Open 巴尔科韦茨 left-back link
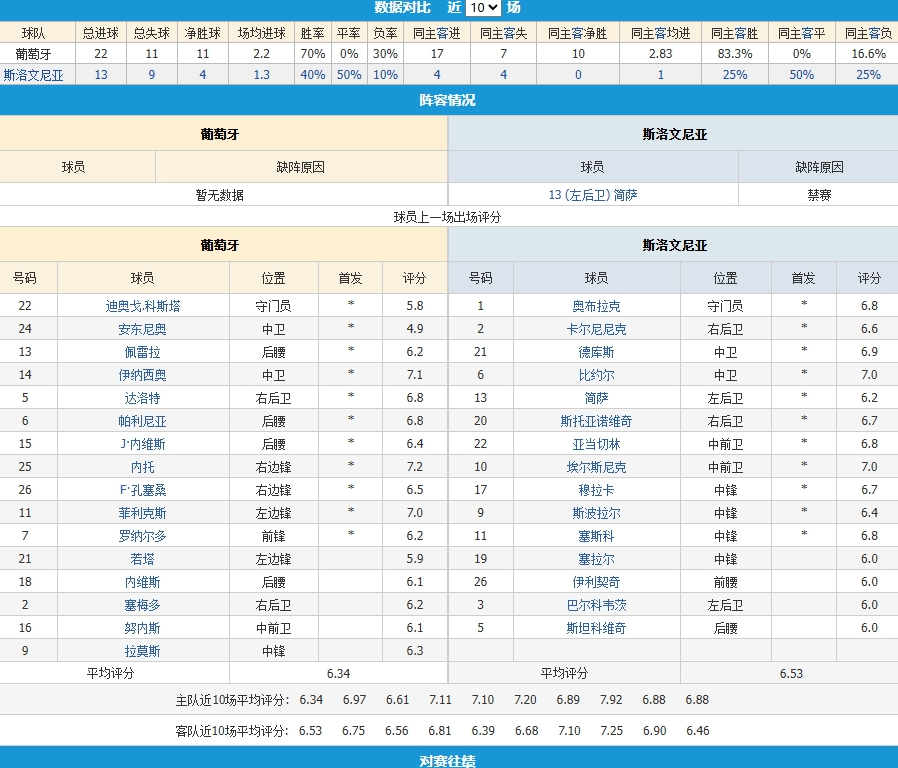 click(596, 605)
